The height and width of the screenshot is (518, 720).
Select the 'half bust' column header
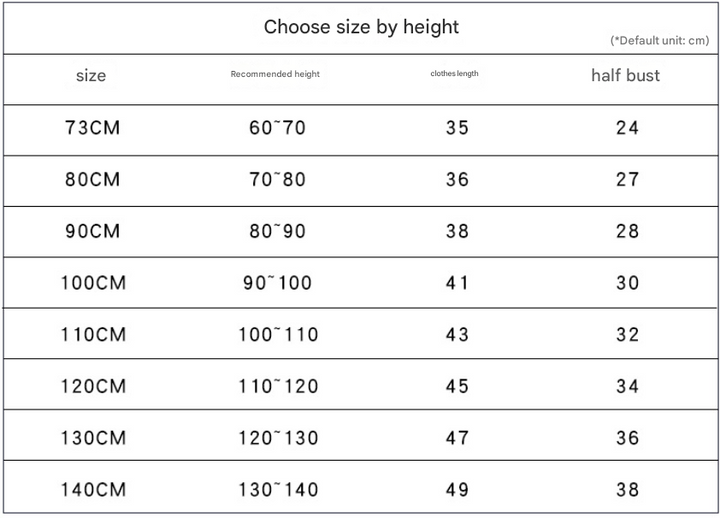(625, 75)
